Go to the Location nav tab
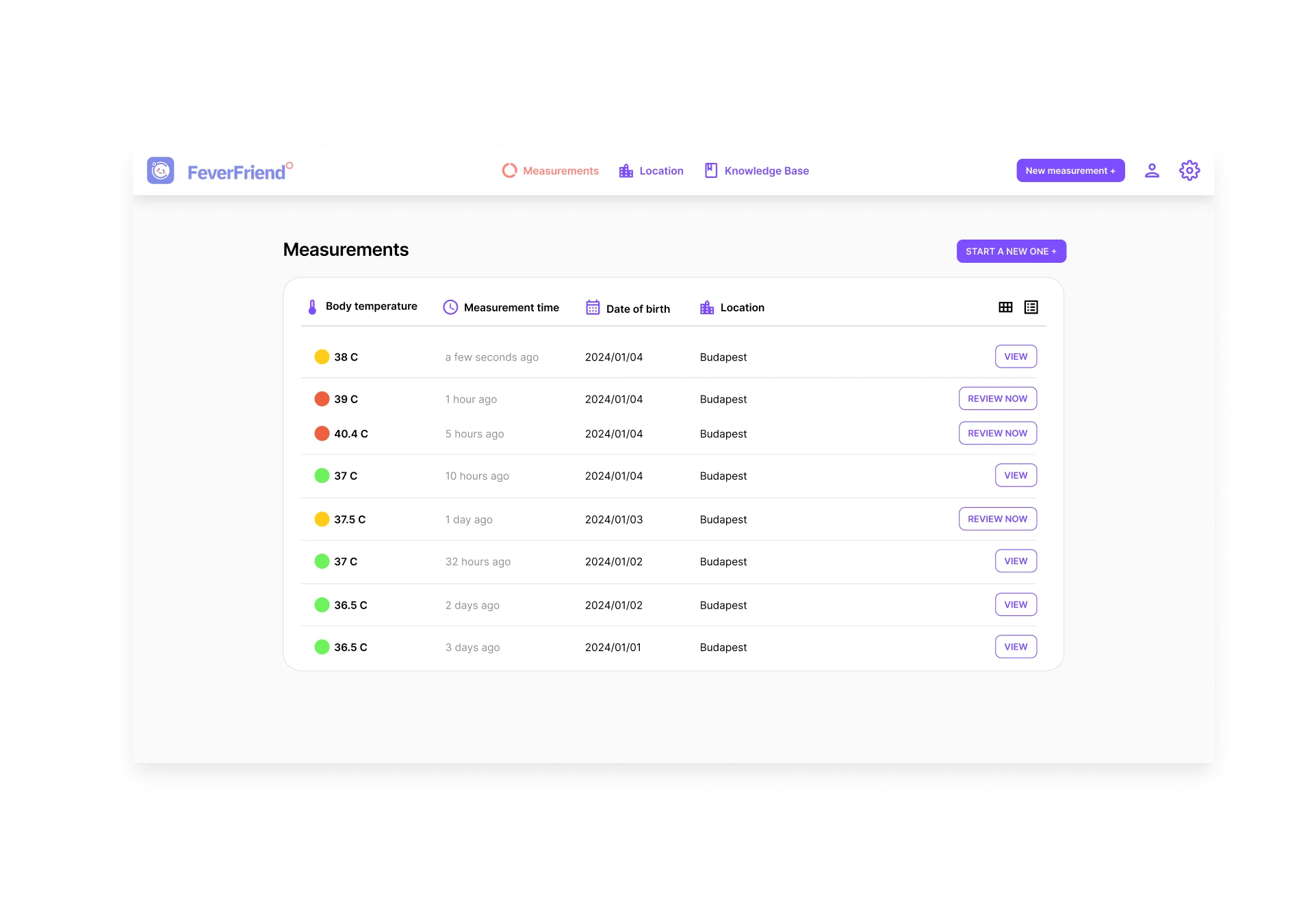Viewport: 1314px width, 924px height. [651, 170]
